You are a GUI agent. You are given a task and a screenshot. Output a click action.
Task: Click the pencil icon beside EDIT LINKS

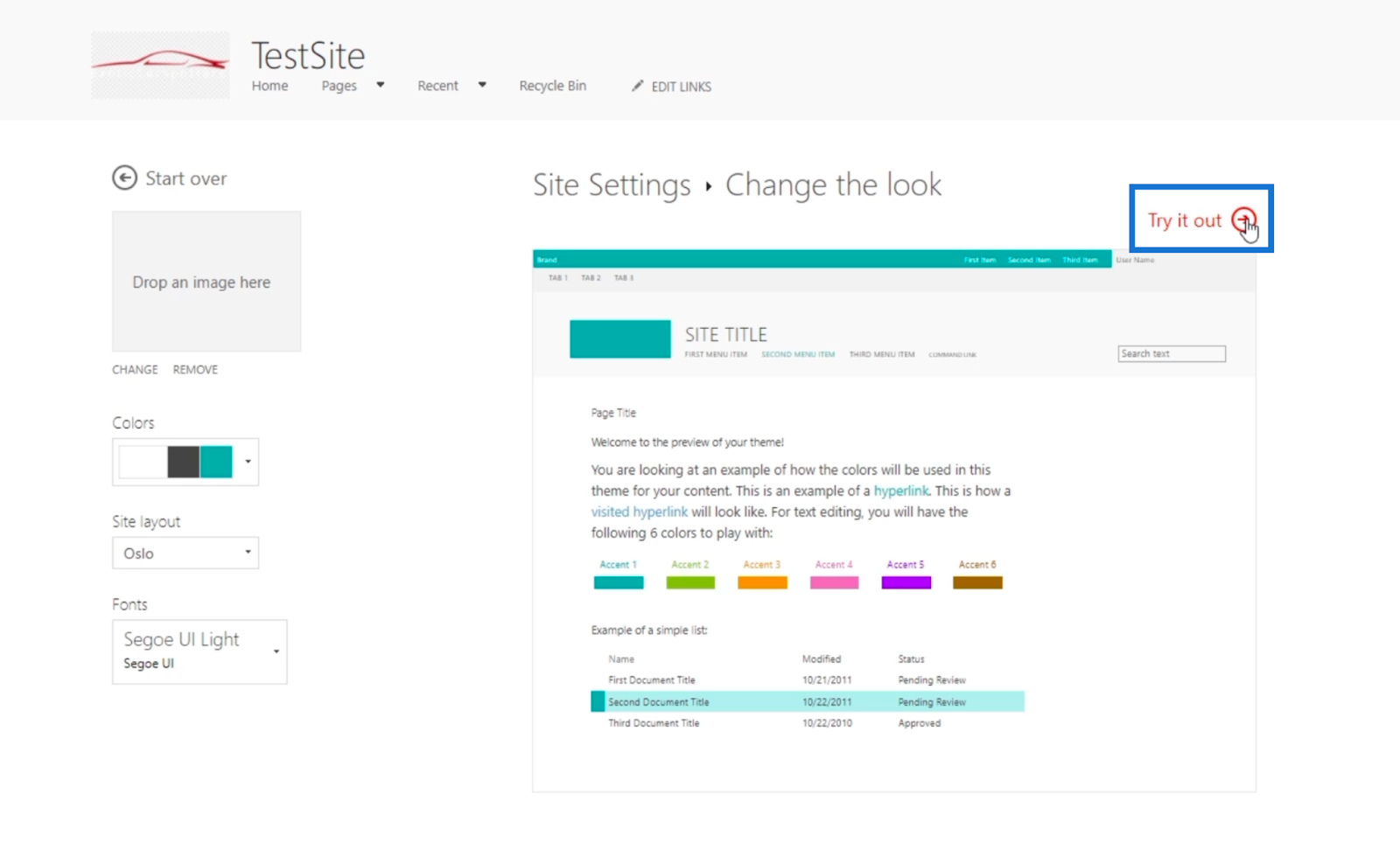(638, 86)
